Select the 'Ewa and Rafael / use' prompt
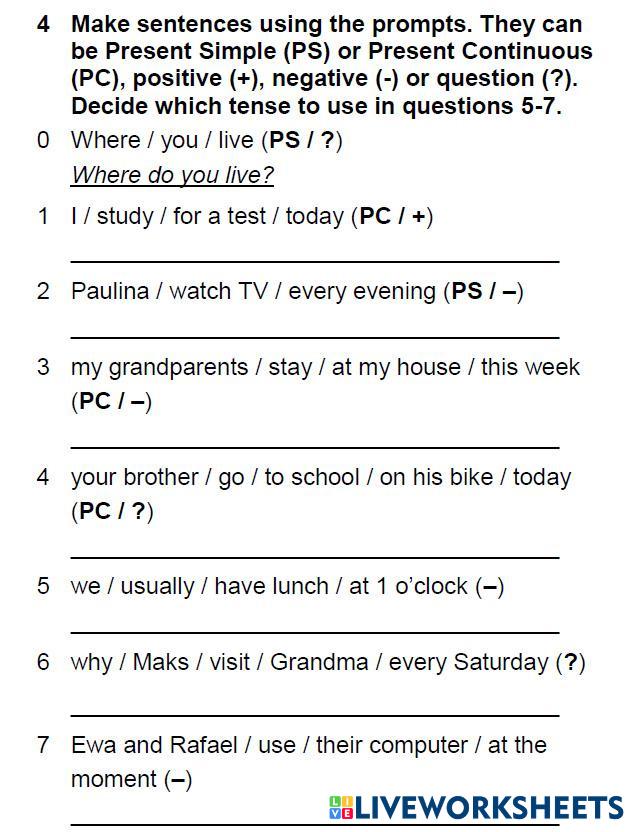 point(308,745)
